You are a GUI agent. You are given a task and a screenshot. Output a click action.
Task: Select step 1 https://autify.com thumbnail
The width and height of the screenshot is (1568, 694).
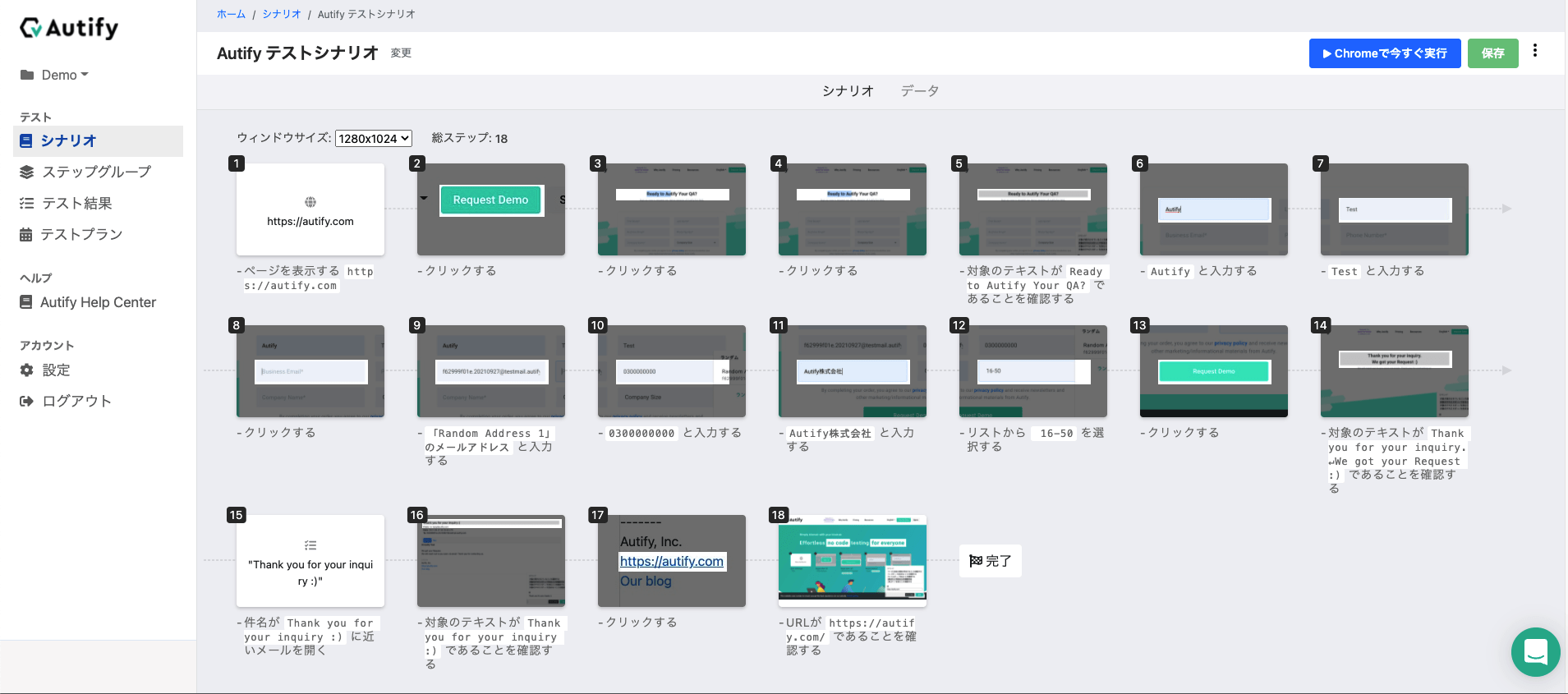310,209
